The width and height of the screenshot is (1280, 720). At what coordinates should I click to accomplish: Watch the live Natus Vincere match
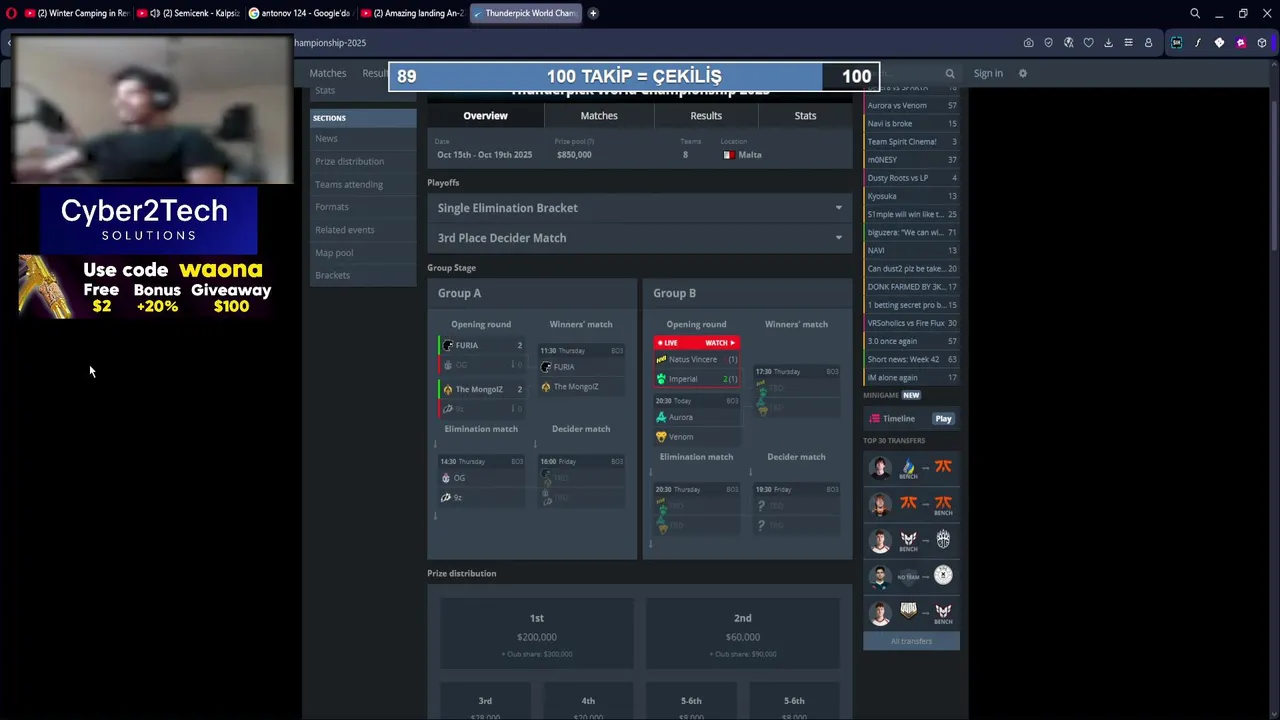[720, 343]
